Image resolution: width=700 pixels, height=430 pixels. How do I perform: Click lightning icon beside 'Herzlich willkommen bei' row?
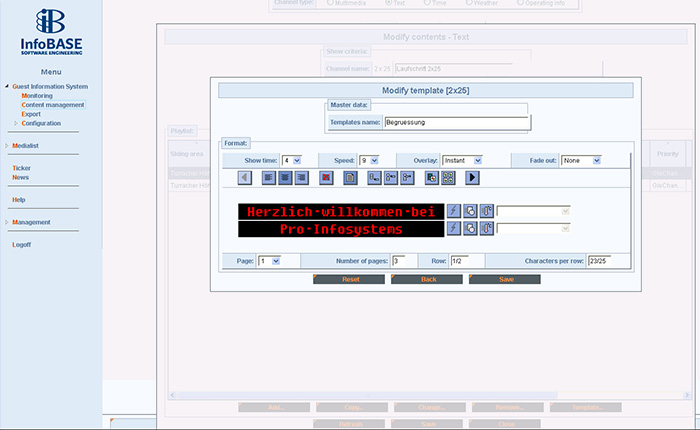pyautogui.click(x=454, y=211)
